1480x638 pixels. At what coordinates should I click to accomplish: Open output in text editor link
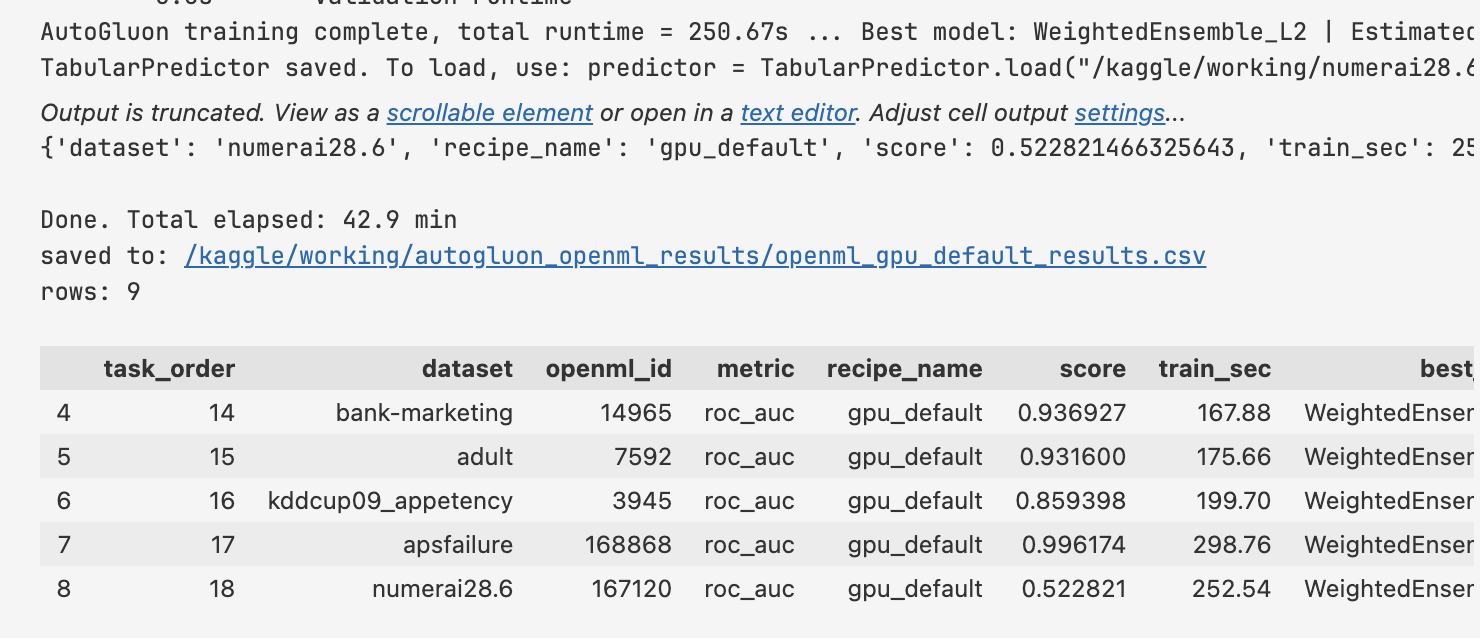798,113
